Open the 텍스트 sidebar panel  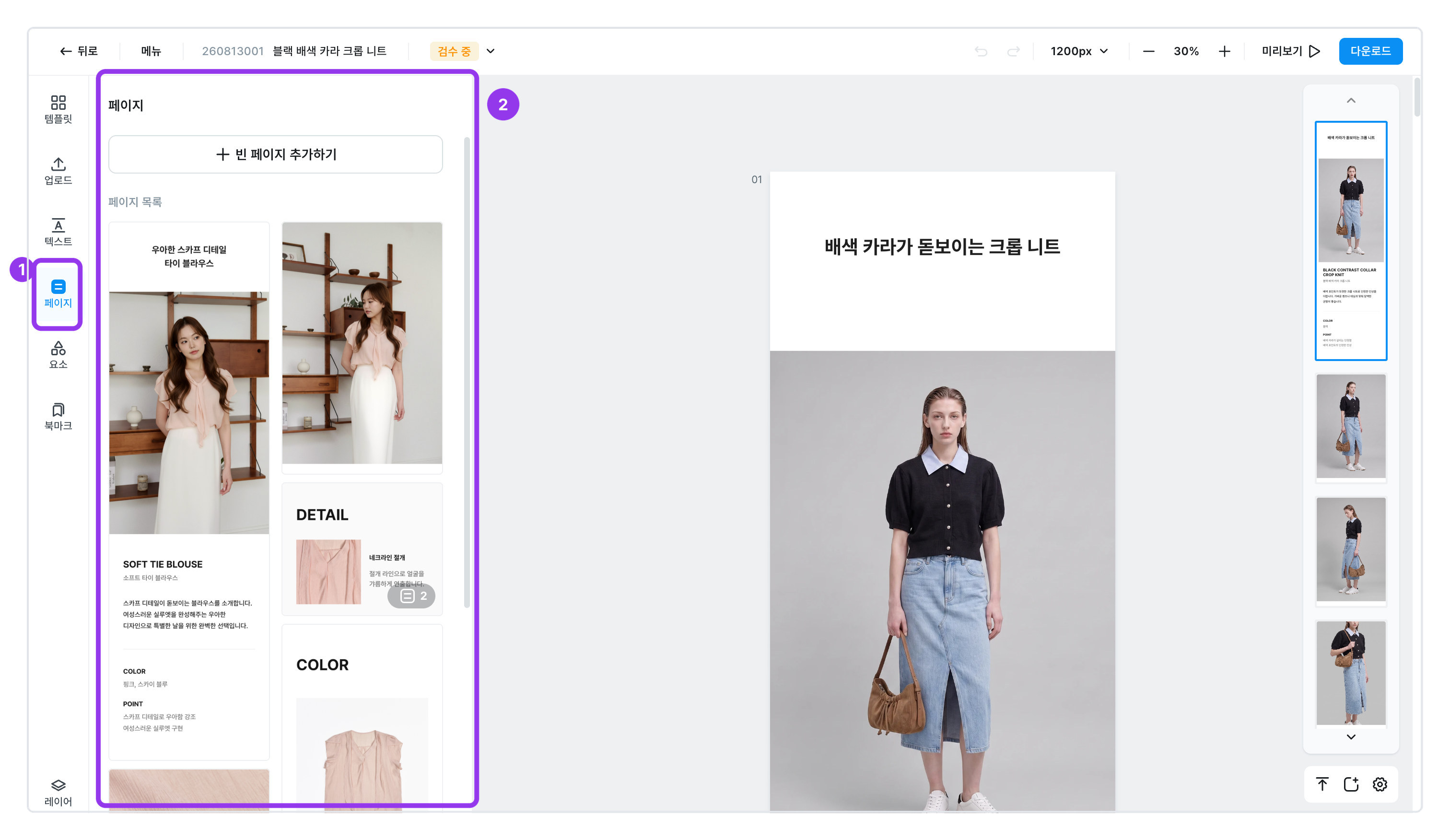tap(58, 232)
